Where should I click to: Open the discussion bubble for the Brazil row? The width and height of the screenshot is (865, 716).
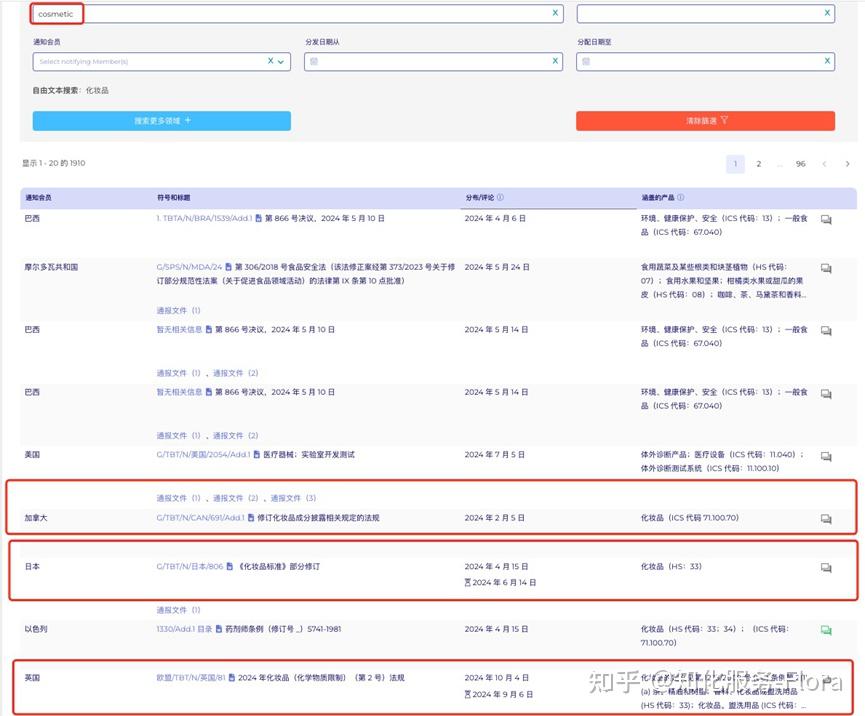click(x=825, y=218)
